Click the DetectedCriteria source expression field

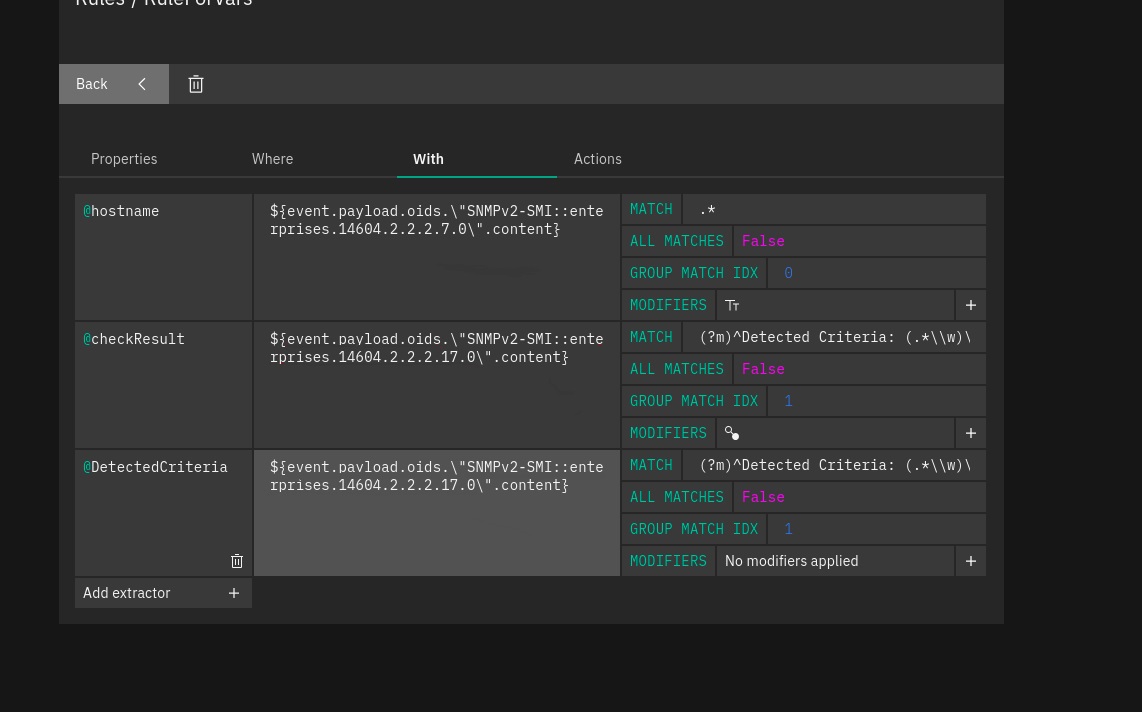pos(436,512)
